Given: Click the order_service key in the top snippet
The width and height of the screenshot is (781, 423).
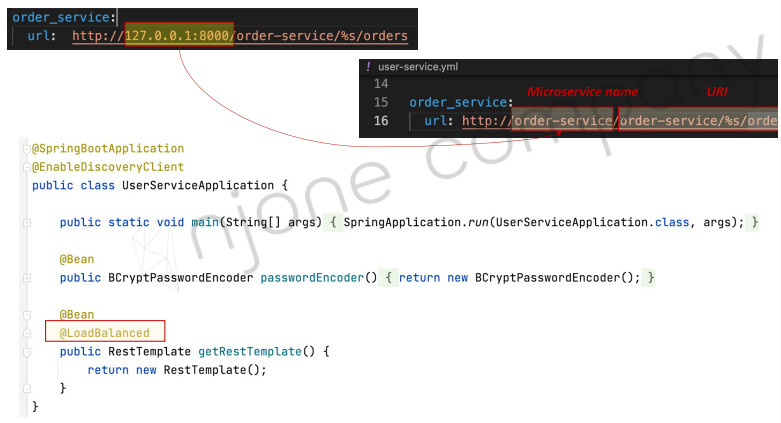Looking at the screenshot, I should (61, 17).
